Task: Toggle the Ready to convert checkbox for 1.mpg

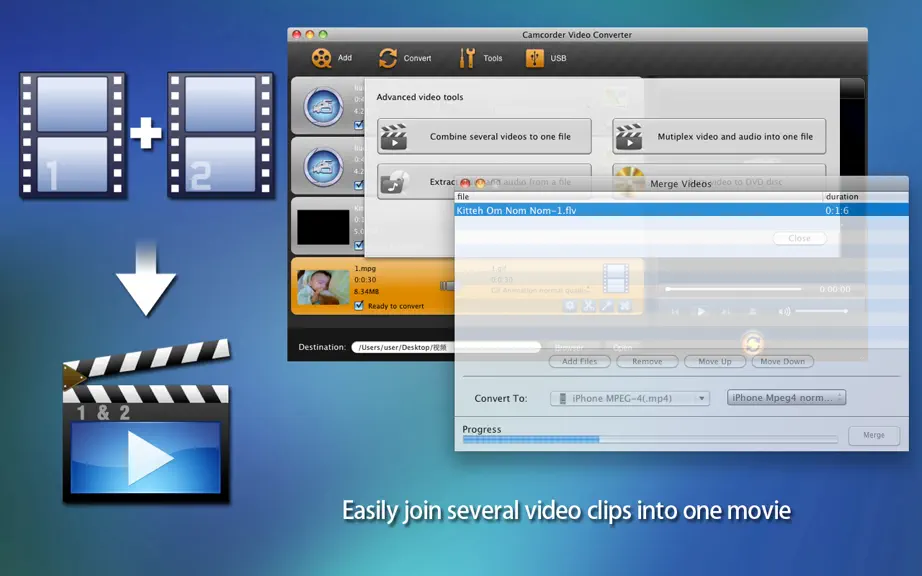Action: (359, 306)
